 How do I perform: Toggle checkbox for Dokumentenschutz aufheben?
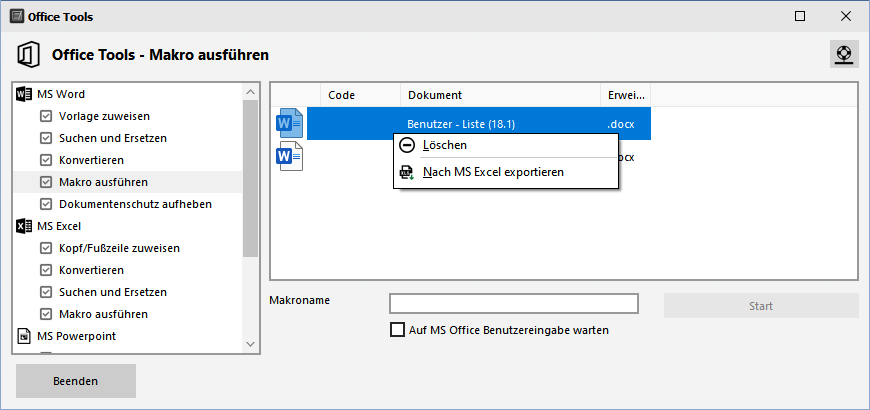pyautogui.click(x=45, y=204)
